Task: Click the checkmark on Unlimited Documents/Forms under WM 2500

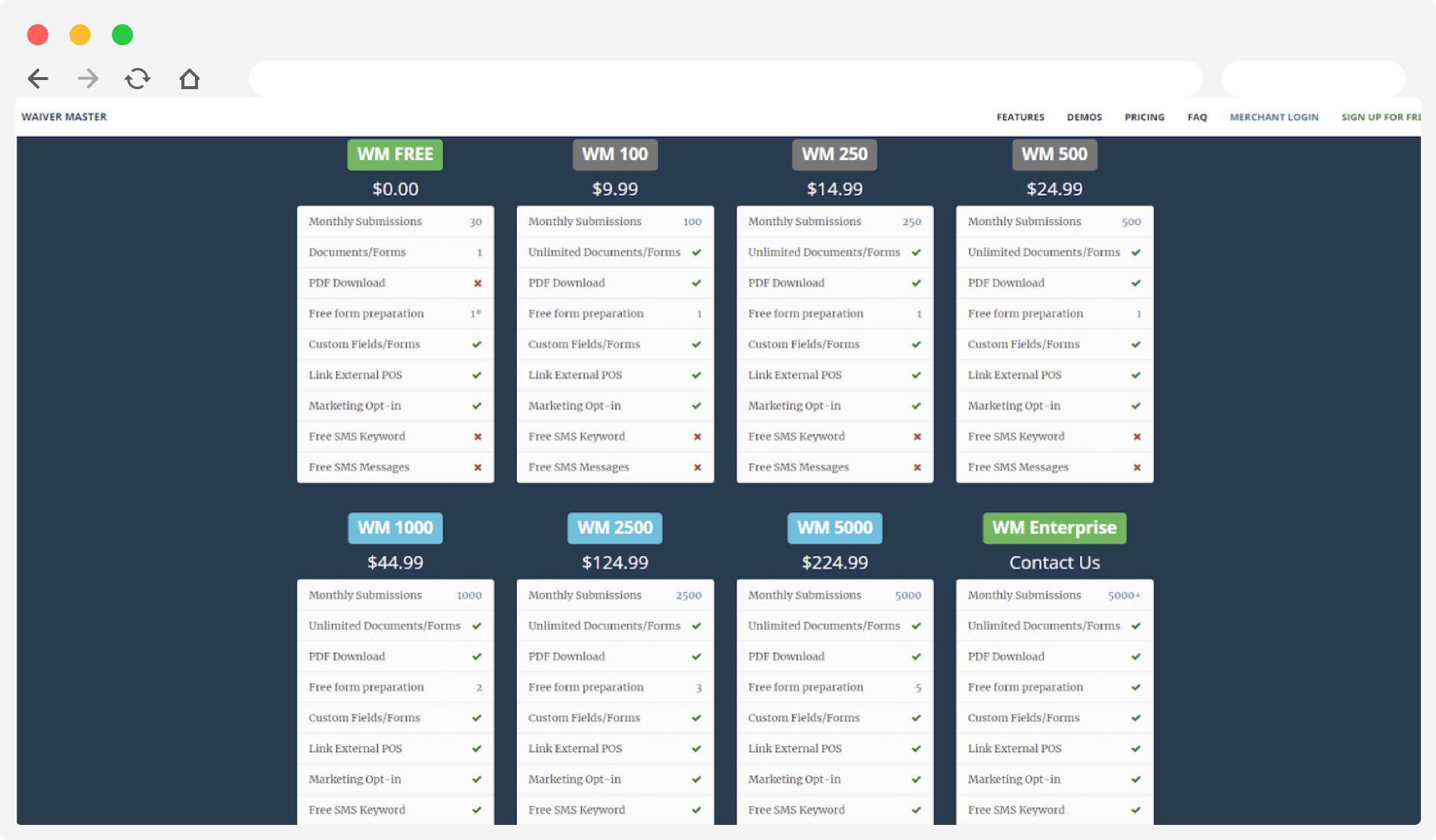Action: [x=696, y=625]
